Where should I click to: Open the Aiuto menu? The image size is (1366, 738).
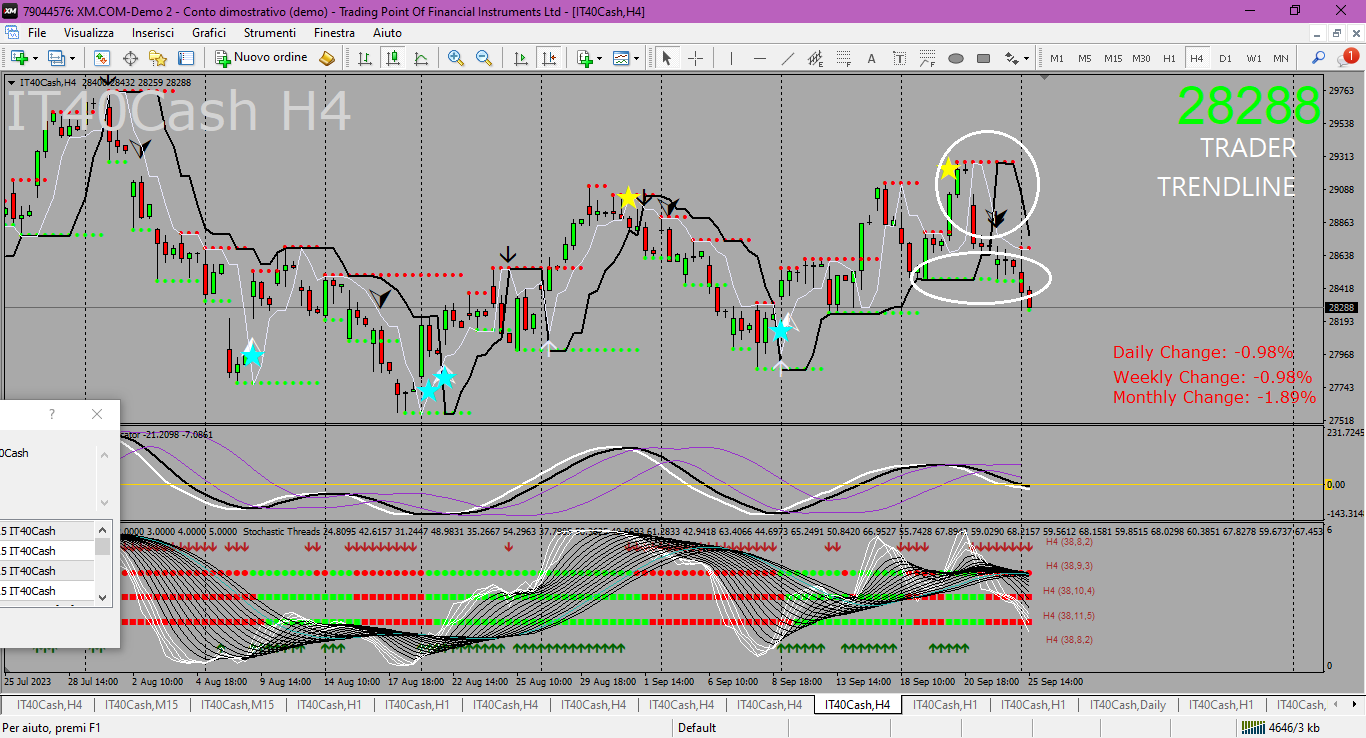[387, 33]
